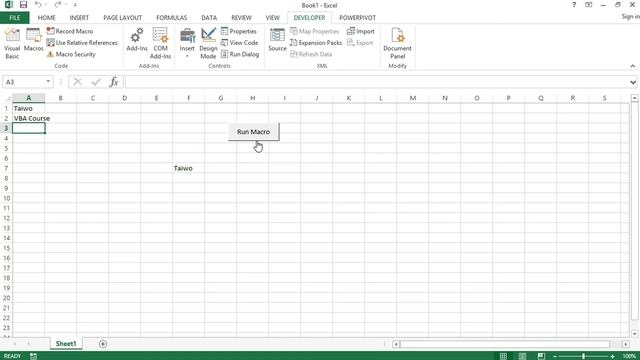Open the Document Panel

coord(398,44)
